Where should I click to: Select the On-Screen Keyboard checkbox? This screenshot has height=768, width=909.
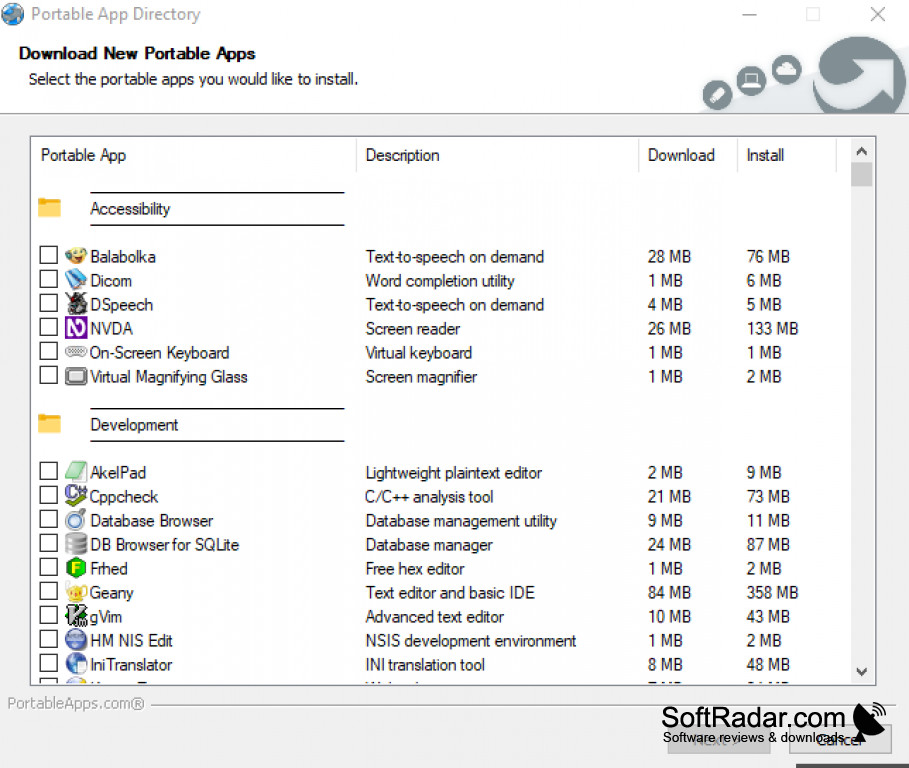[x=49, y=351]
